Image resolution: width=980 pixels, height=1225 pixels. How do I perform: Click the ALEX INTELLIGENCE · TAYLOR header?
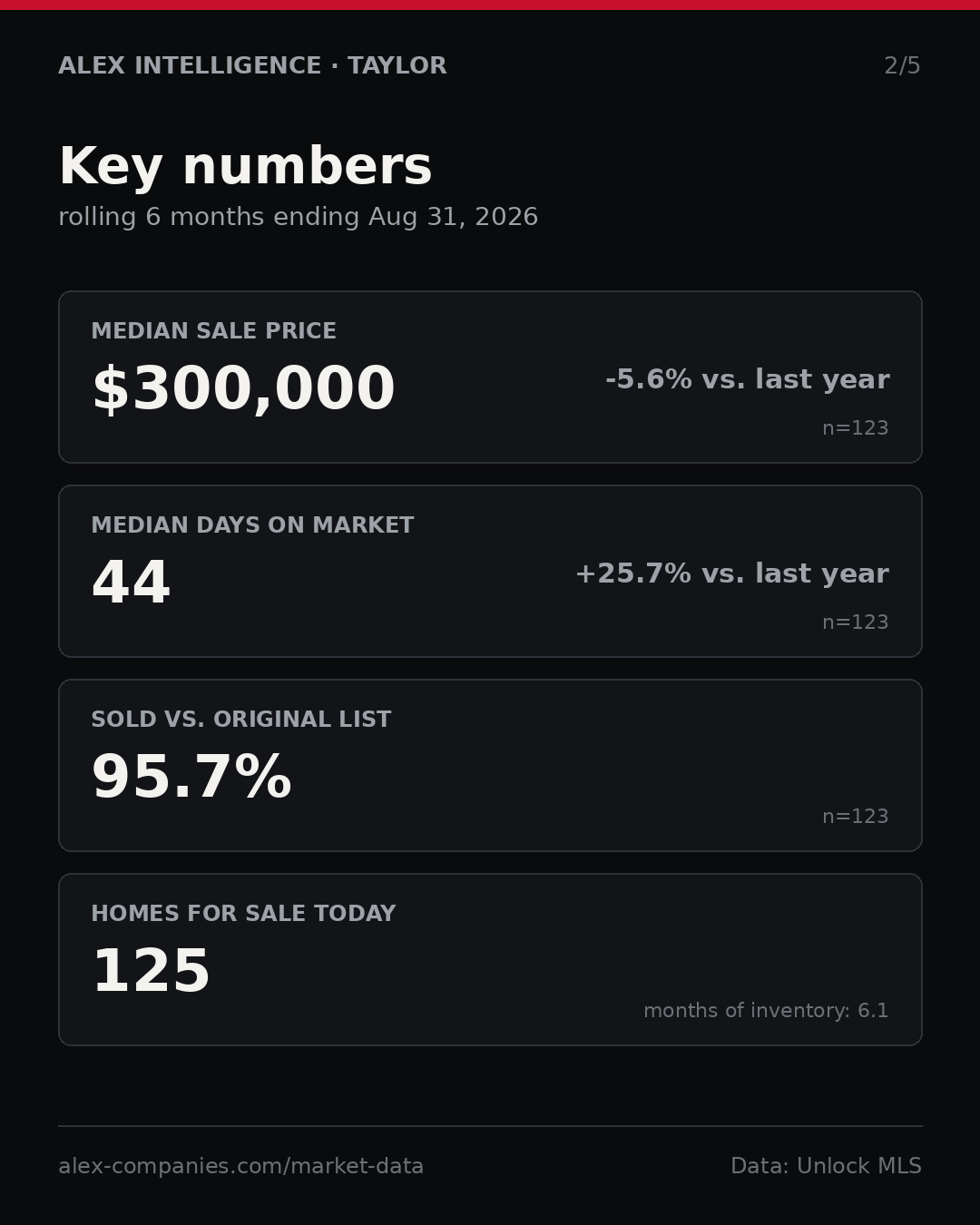[252, 66]
